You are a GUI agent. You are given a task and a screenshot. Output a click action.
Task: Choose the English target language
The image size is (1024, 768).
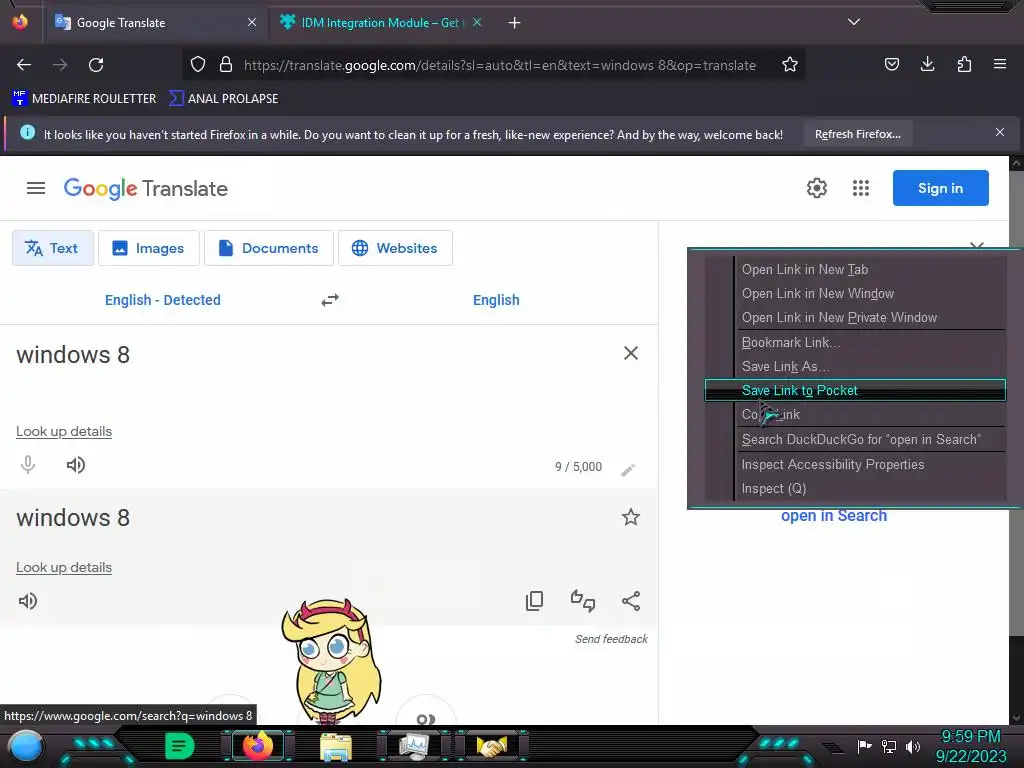[496, 300]
